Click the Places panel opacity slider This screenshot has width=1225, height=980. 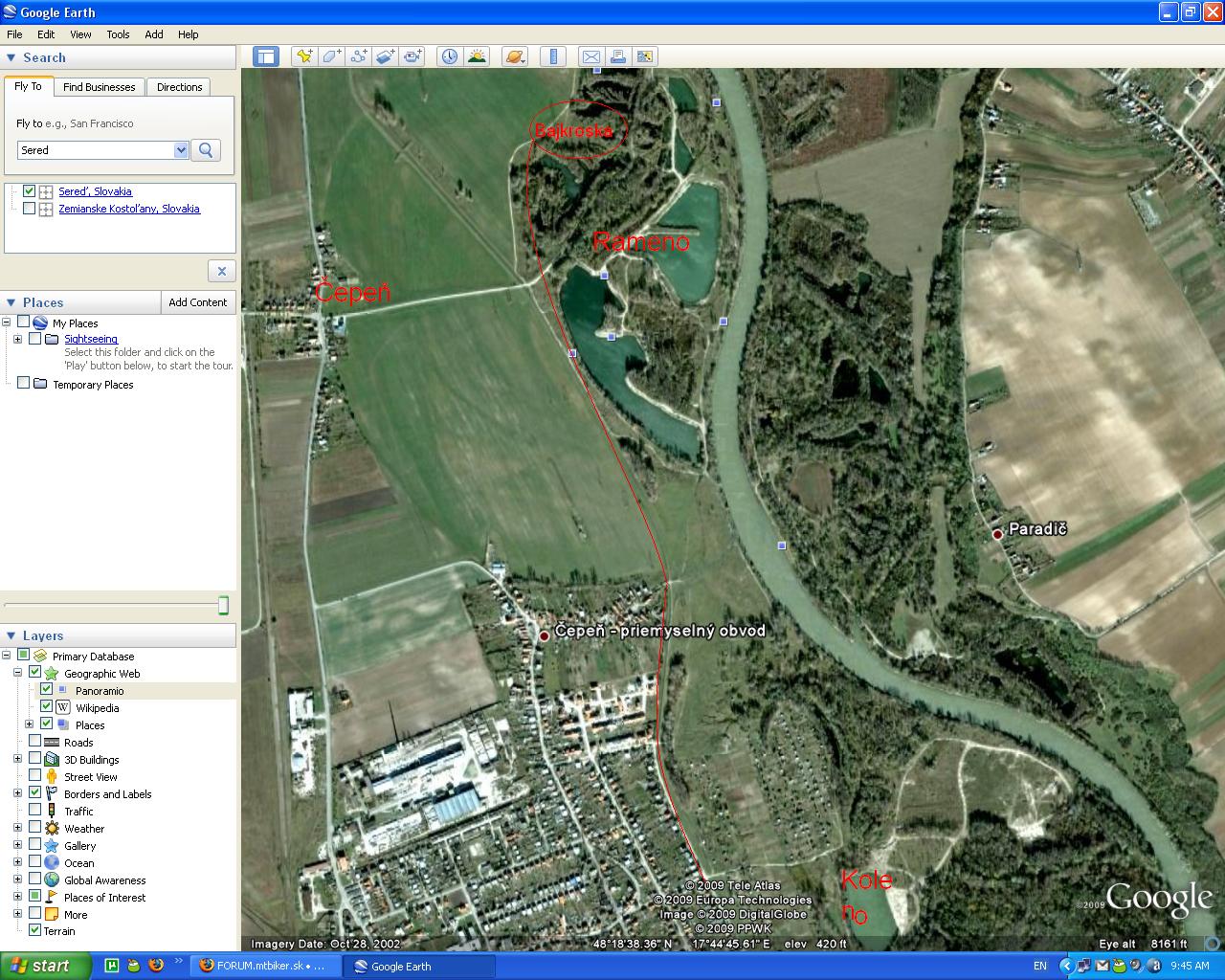click(223, 605)
